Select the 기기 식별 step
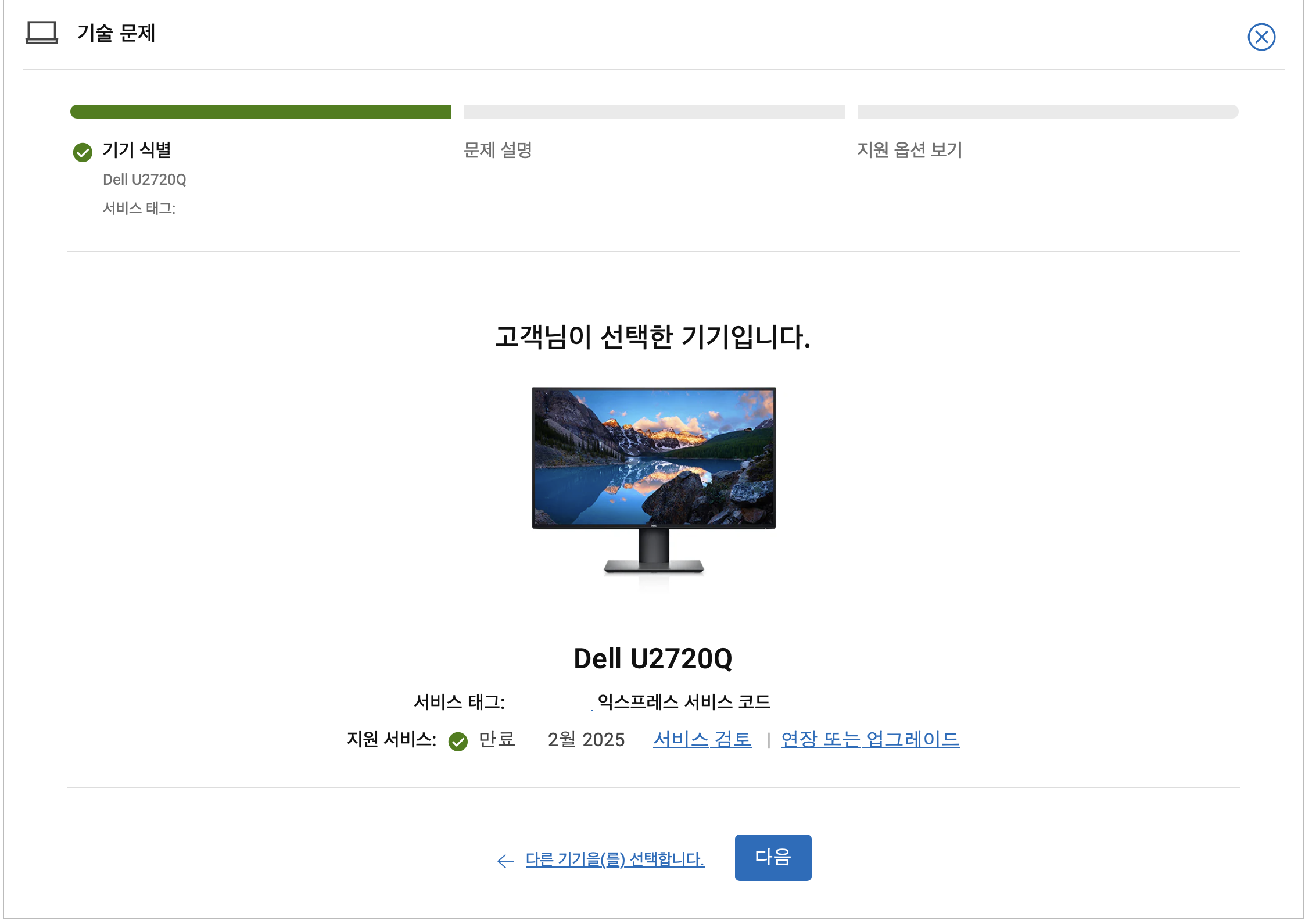Image resolution: width=1305 pixels, height=924 pixels. tap(139, 151)
